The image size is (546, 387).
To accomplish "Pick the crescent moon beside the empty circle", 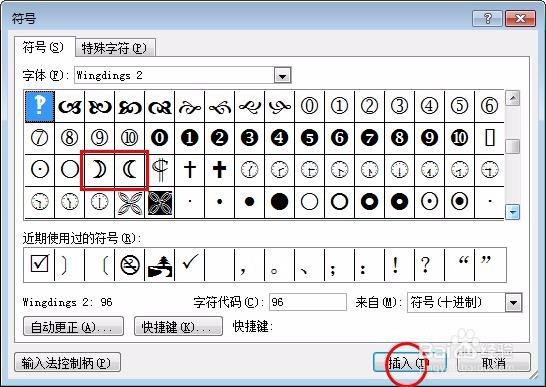I will 100,170.
